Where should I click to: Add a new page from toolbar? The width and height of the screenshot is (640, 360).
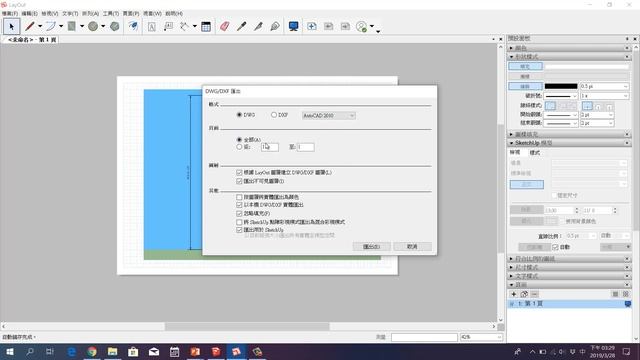312,27
